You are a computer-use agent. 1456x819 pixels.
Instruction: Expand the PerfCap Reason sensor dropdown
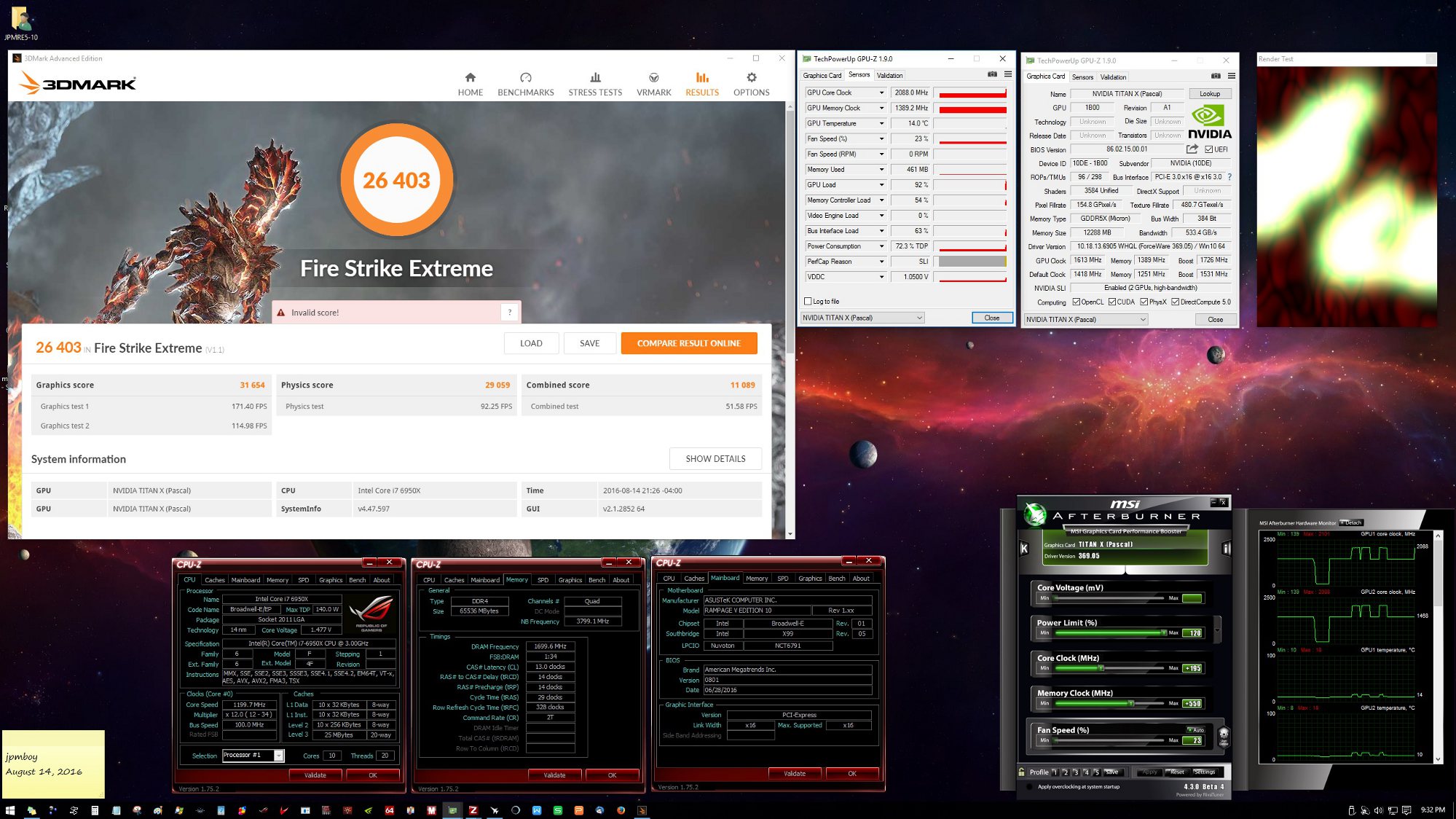click(x=881, y=262)
